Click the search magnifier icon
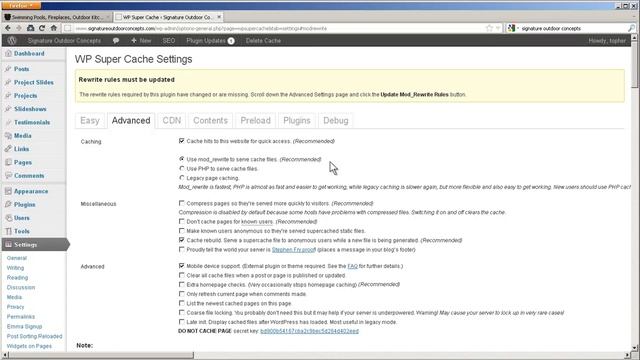The image size is (640, 360). [x=631, y=28]
